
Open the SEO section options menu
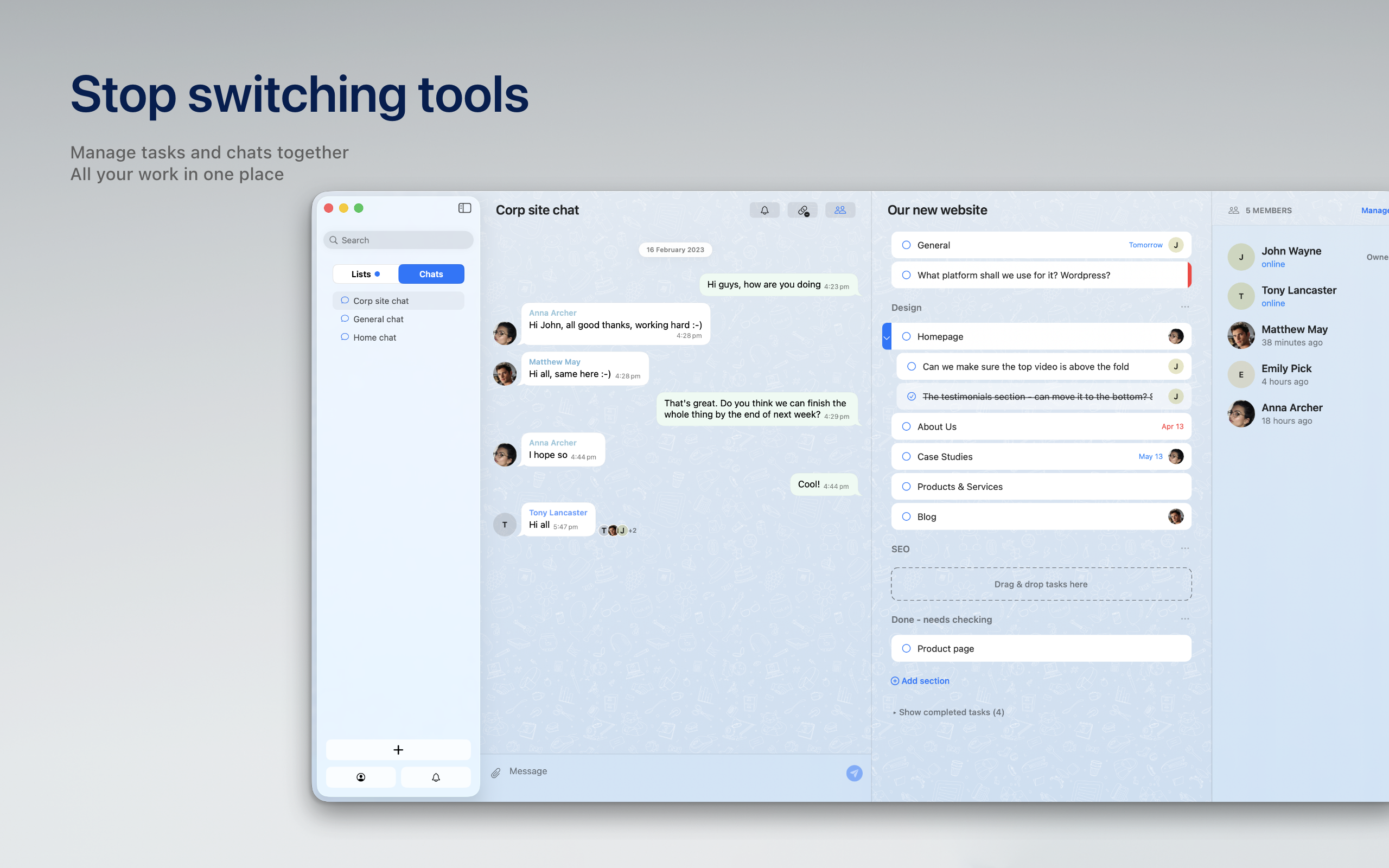pos(1184,548)
